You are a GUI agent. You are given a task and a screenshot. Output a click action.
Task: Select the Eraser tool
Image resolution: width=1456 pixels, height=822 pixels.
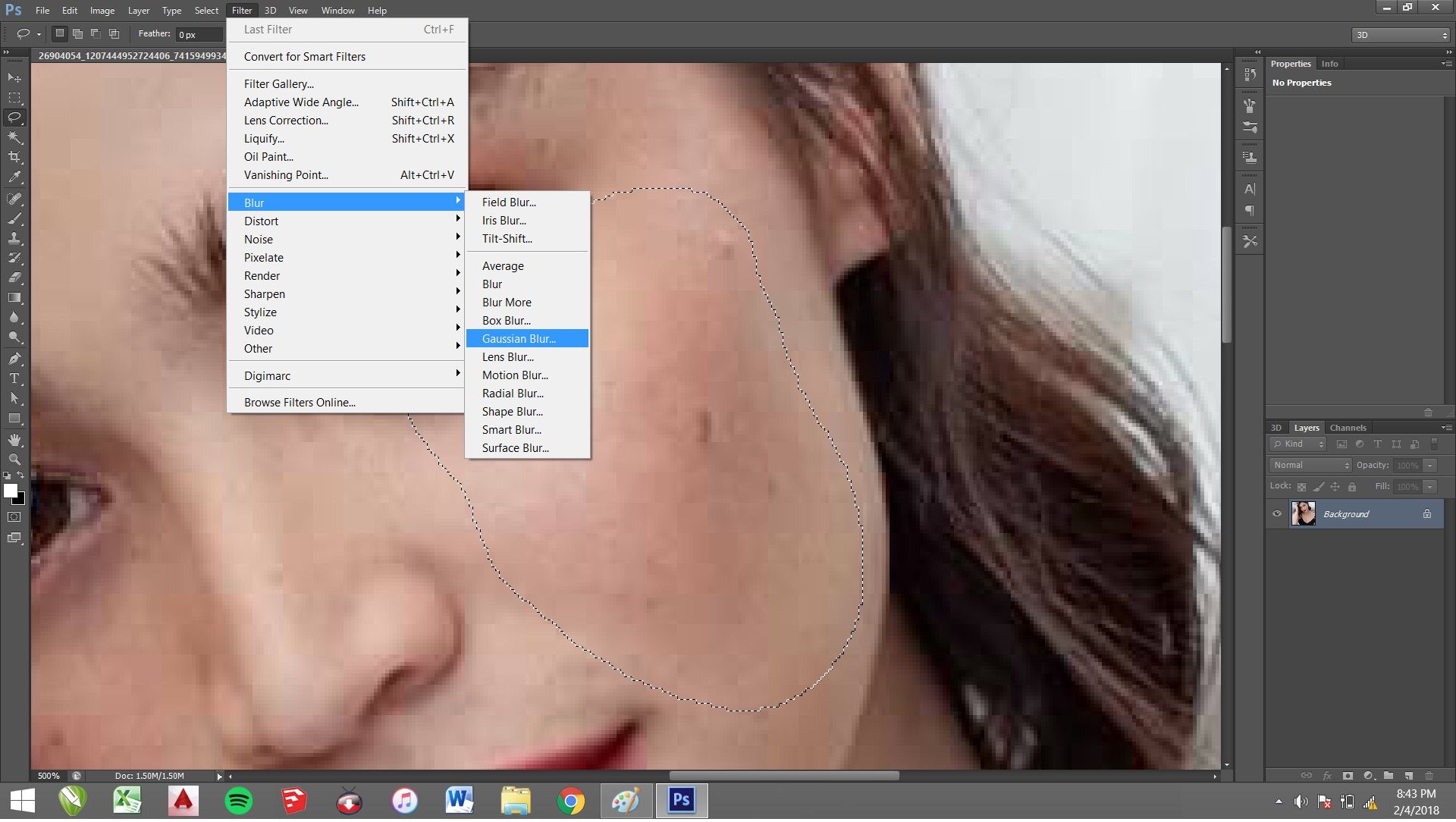pyautogui.click(x=14, y=278)
